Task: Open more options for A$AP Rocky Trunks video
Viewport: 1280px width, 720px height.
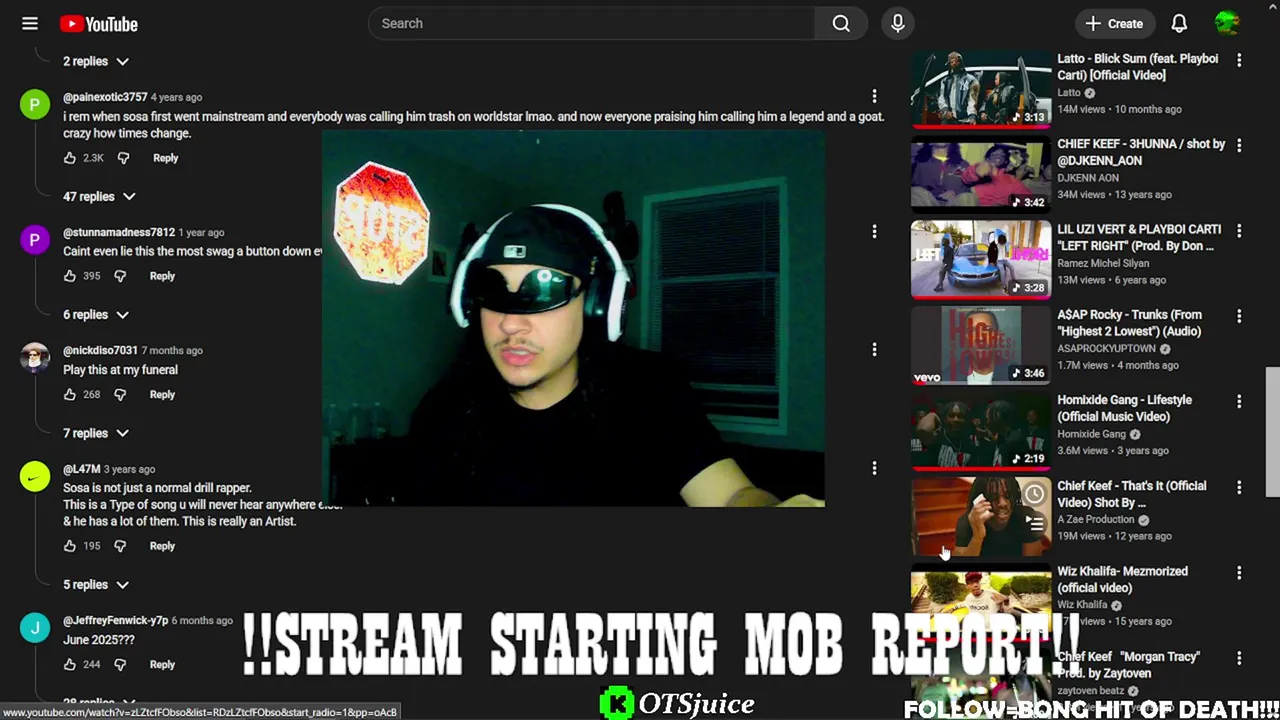Action: point(1239,316)
